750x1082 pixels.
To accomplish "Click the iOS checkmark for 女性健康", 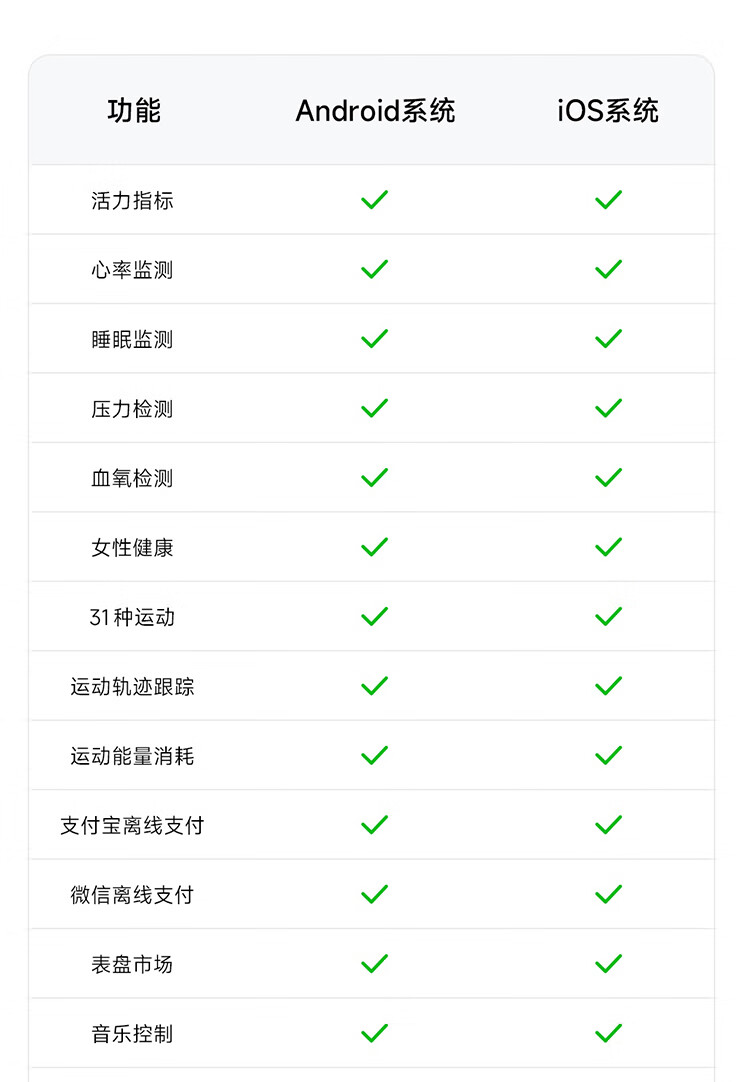I will pos(608,547).
